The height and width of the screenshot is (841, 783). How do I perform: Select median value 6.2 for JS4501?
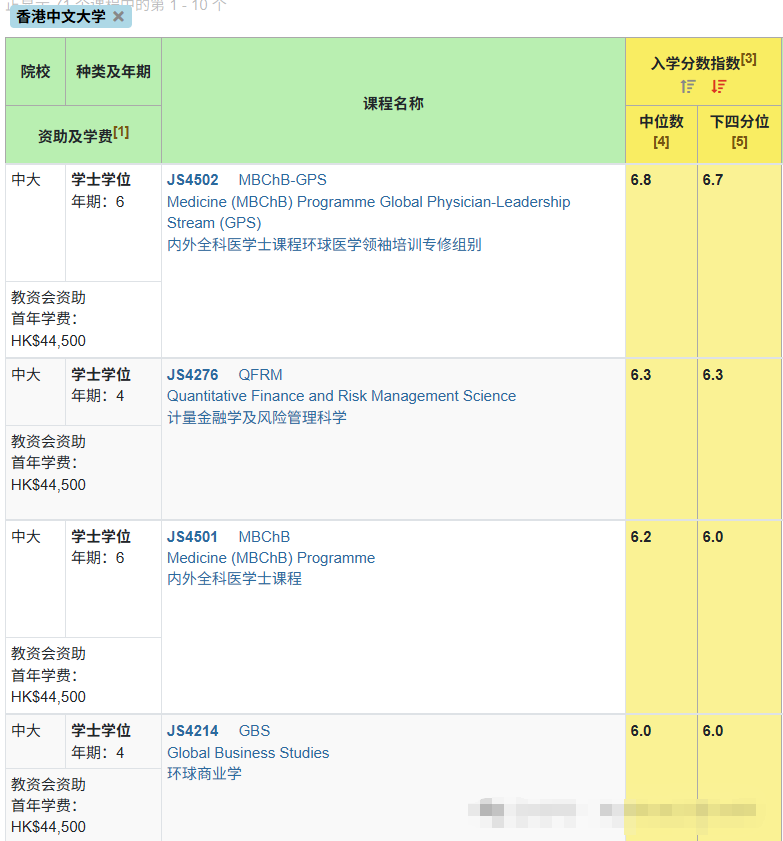coord(641,536)
